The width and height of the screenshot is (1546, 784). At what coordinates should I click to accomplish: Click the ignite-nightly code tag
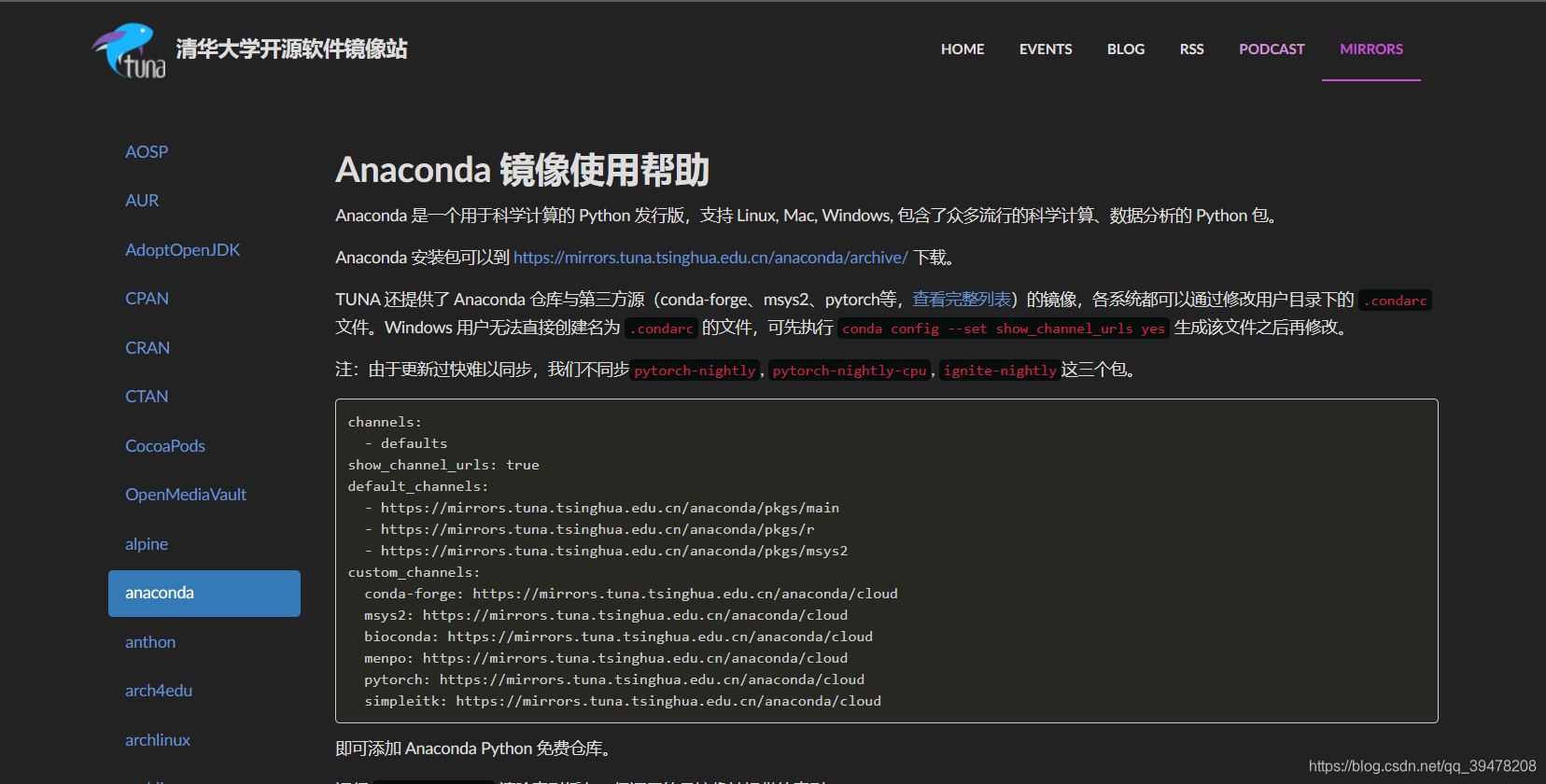coord(1000,371)
